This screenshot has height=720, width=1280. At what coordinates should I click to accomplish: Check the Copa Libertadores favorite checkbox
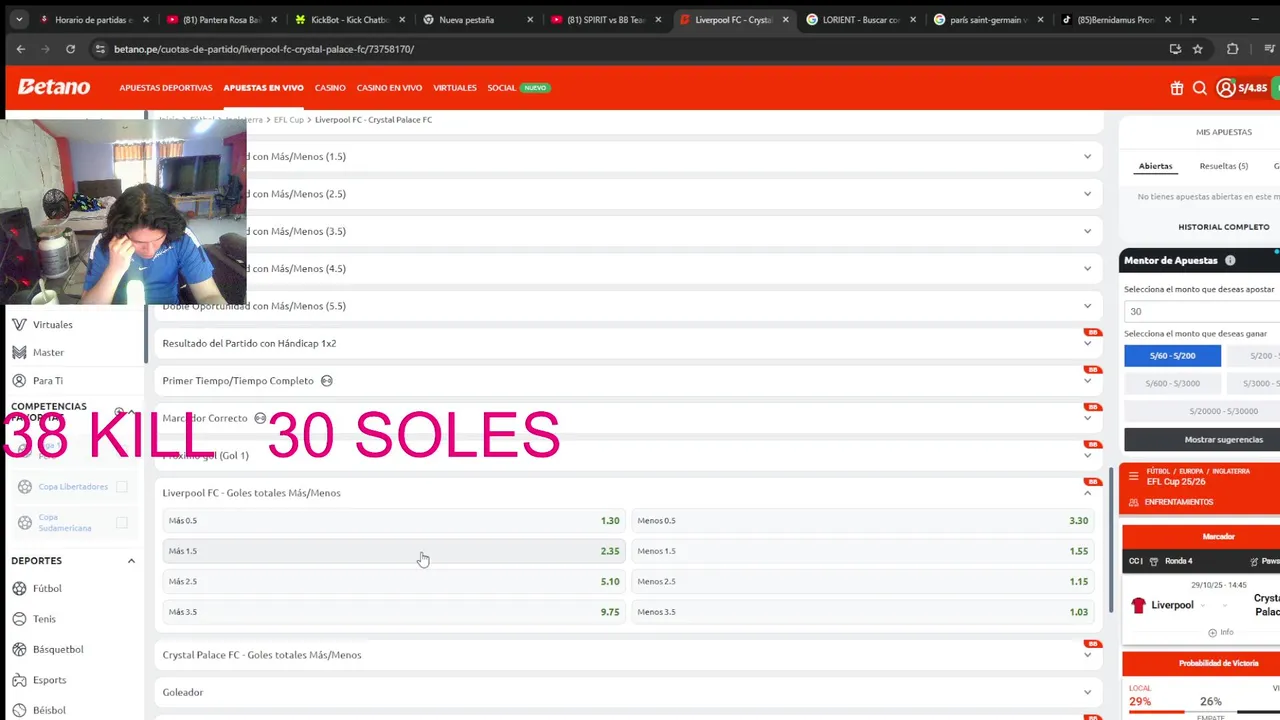121,486
